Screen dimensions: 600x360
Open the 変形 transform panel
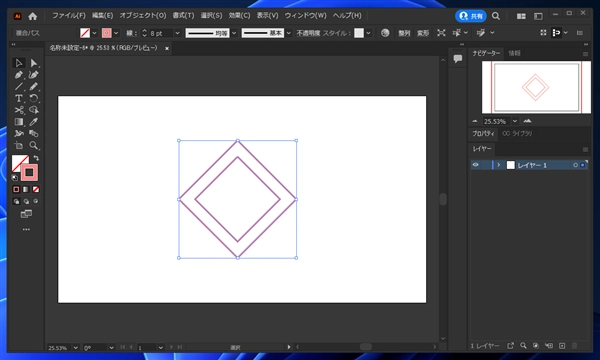point(423,33)
